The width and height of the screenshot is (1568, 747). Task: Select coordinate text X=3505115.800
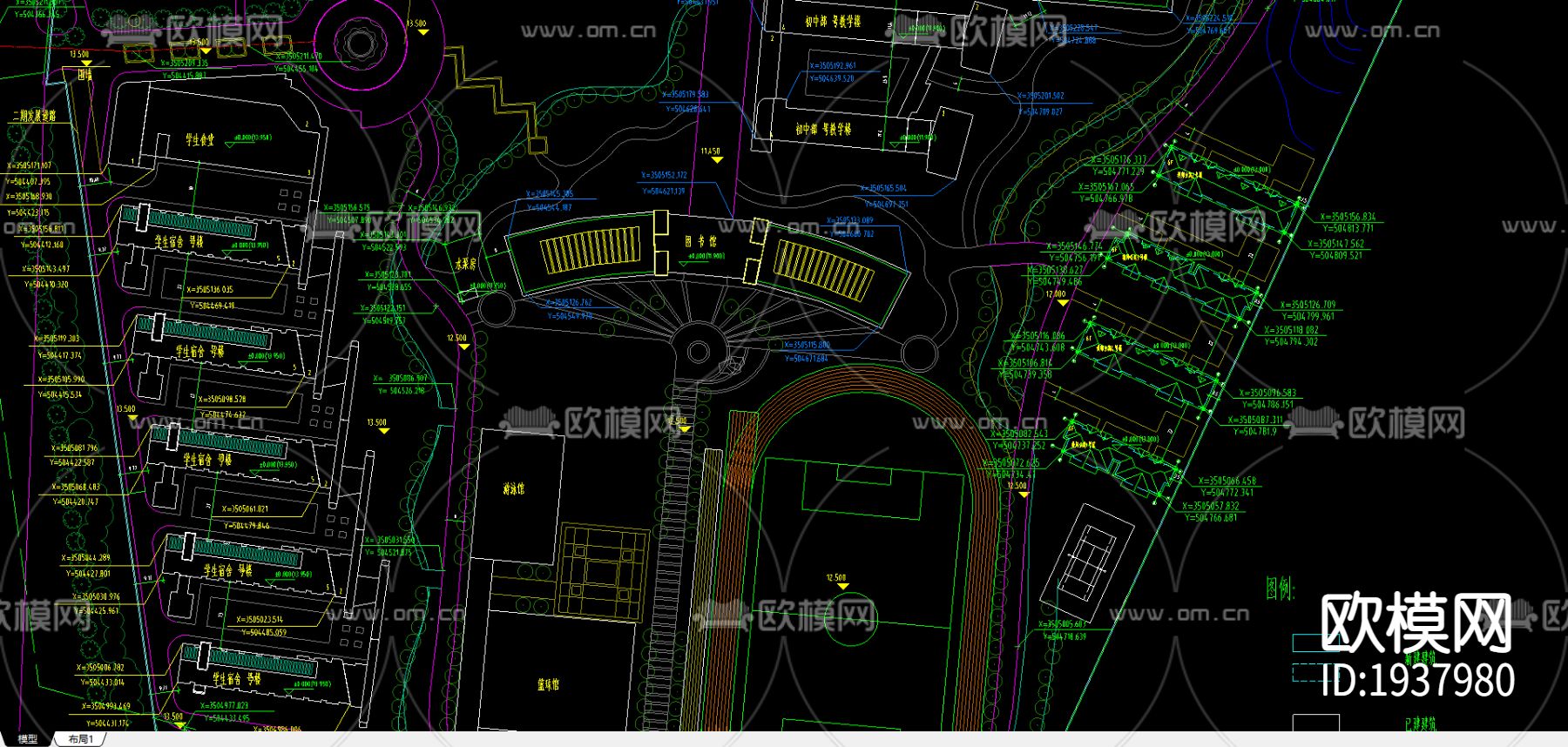click(807, 345)
